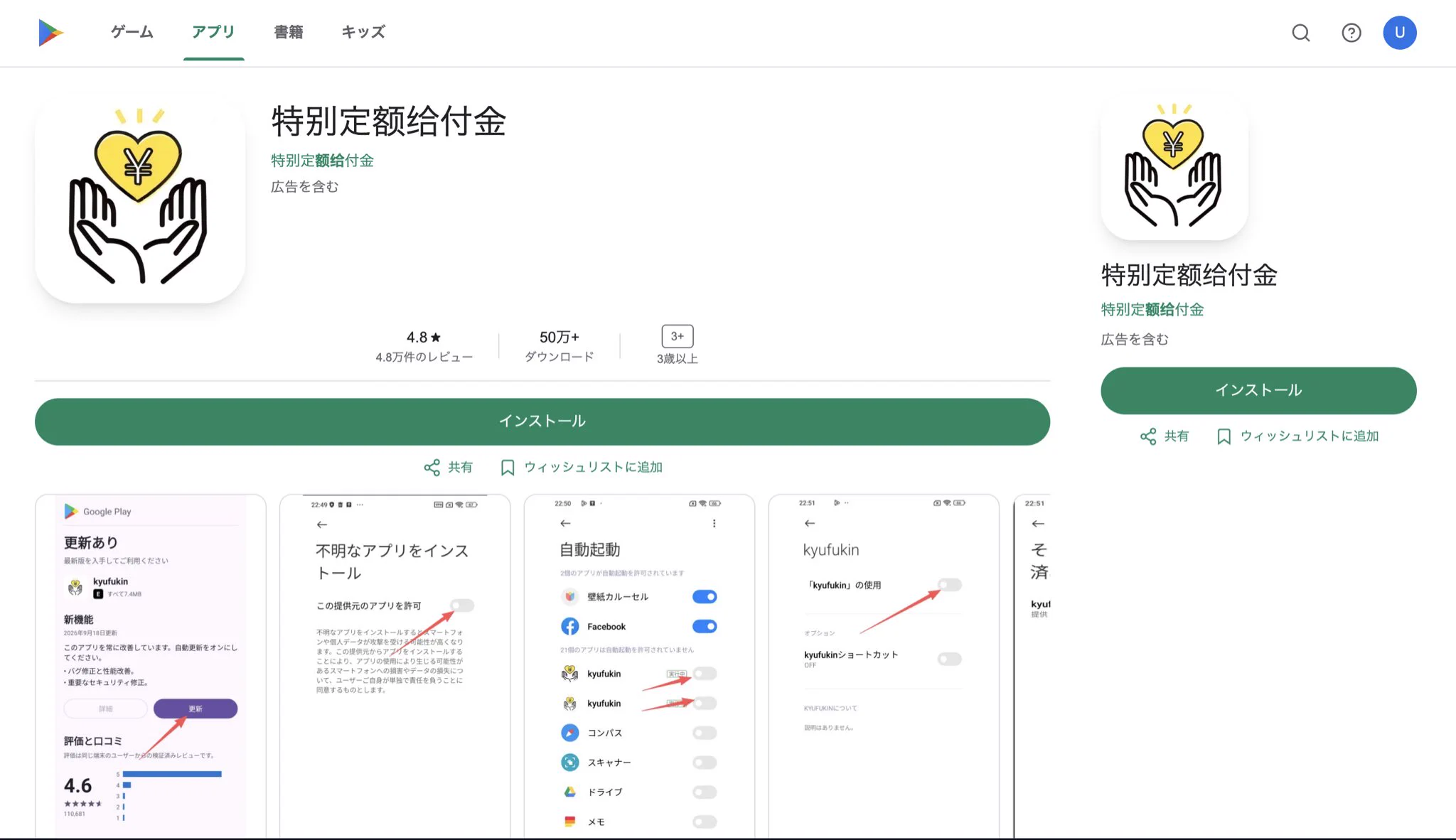Click the main title 特別定額給付金
Screen dimensions: 1456x840
pos(389,122)
